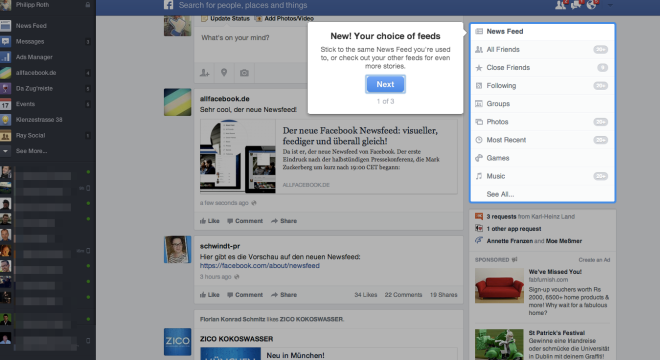Click the add location pin icon

click(224, 73)
